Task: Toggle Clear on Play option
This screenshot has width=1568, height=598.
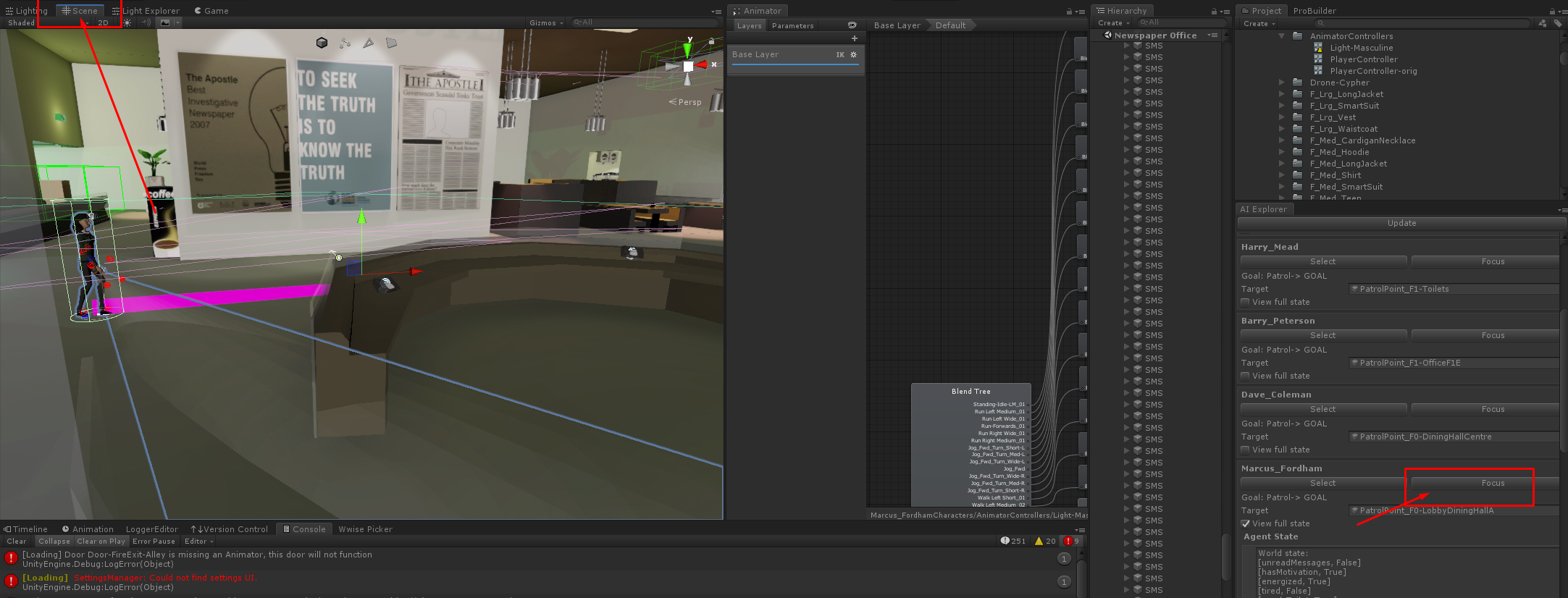Action: coord(101,541)
